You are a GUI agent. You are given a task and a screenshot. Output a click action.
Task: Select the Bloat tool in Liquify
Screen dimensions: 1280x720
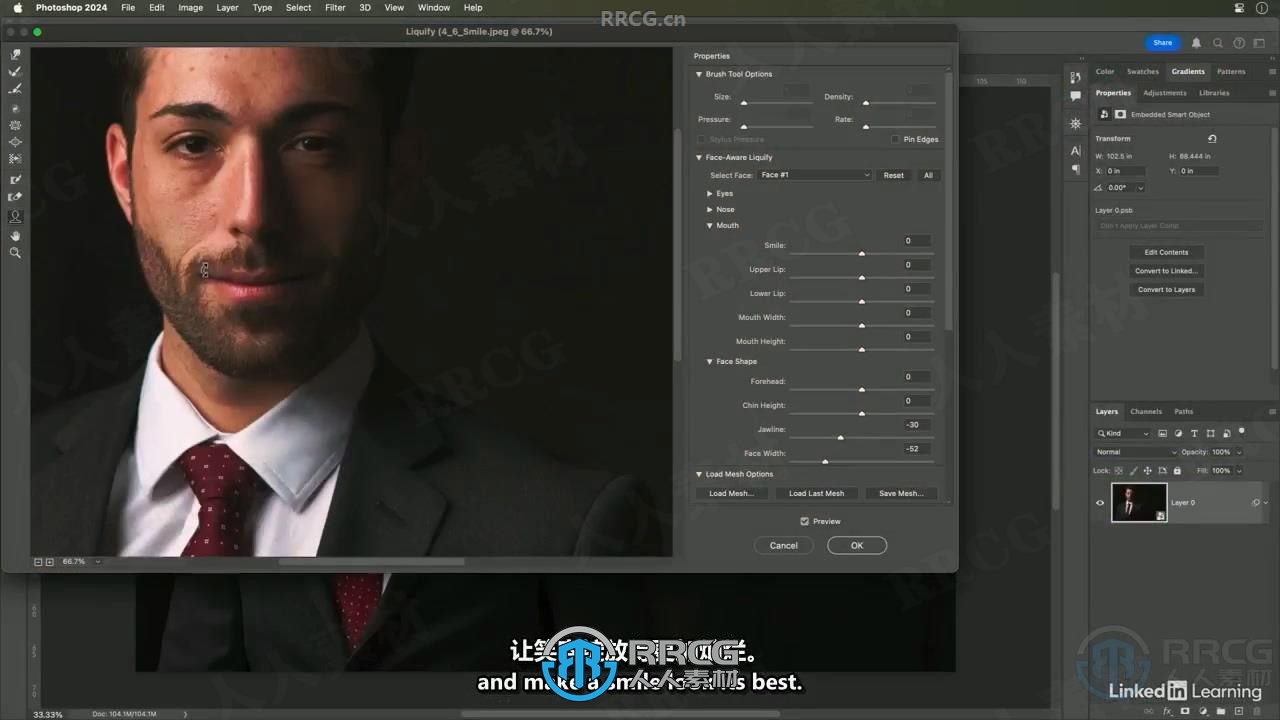(x=15, y=142)
